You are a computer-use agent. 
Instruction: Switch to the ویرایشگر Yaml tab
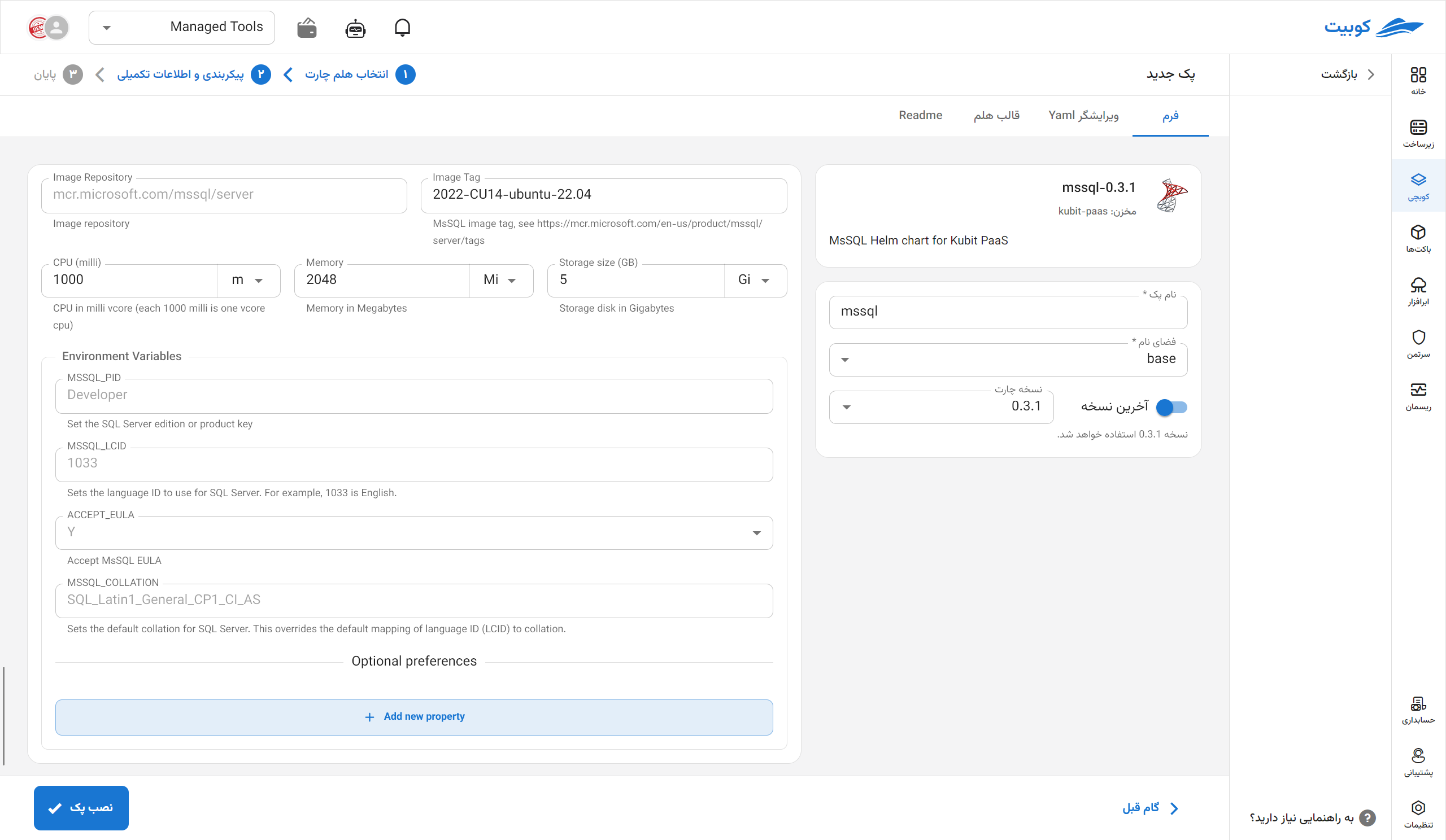coord(1083,116)
